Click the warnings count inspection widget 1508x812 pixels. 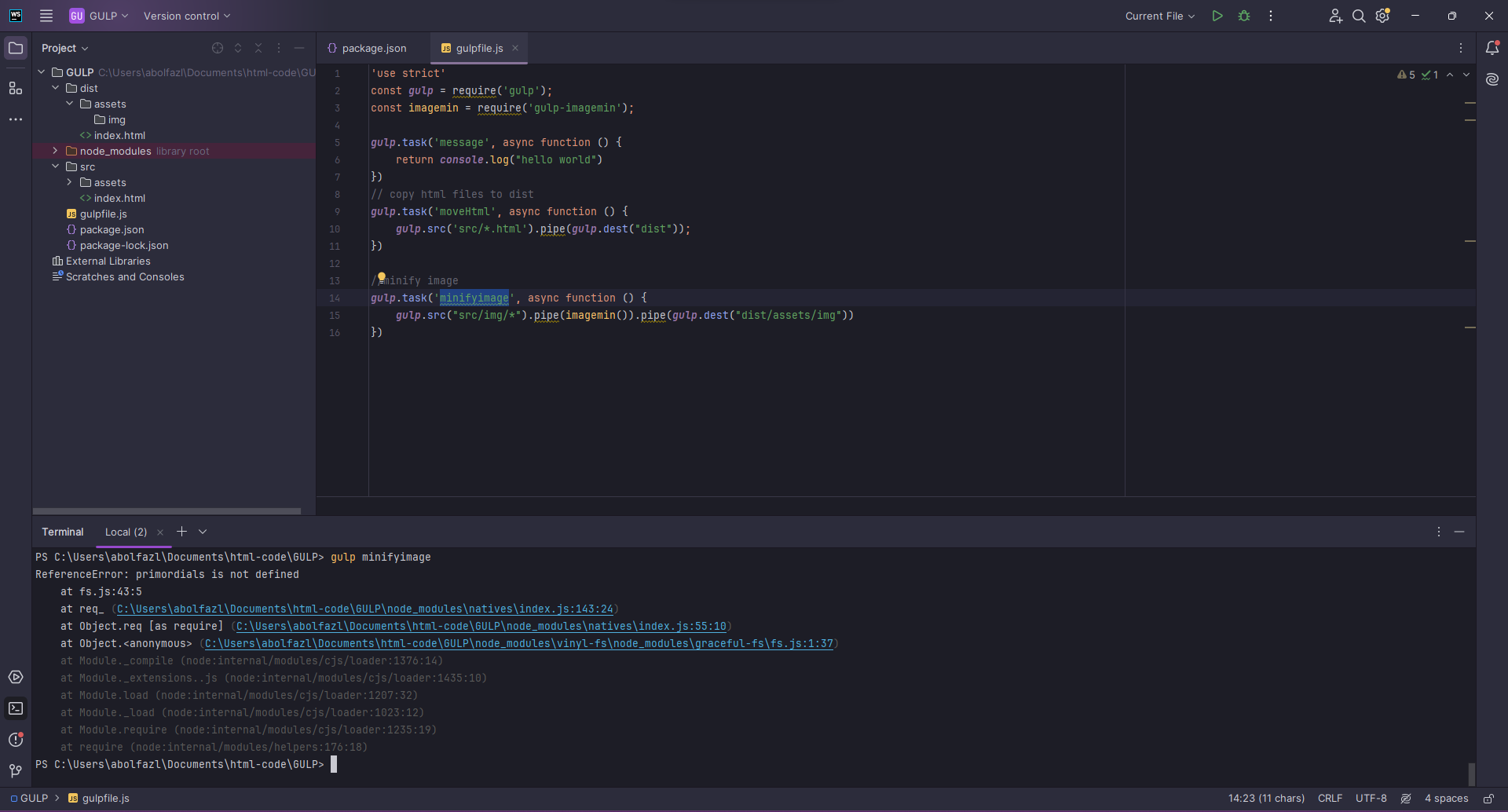point(1406,75)
